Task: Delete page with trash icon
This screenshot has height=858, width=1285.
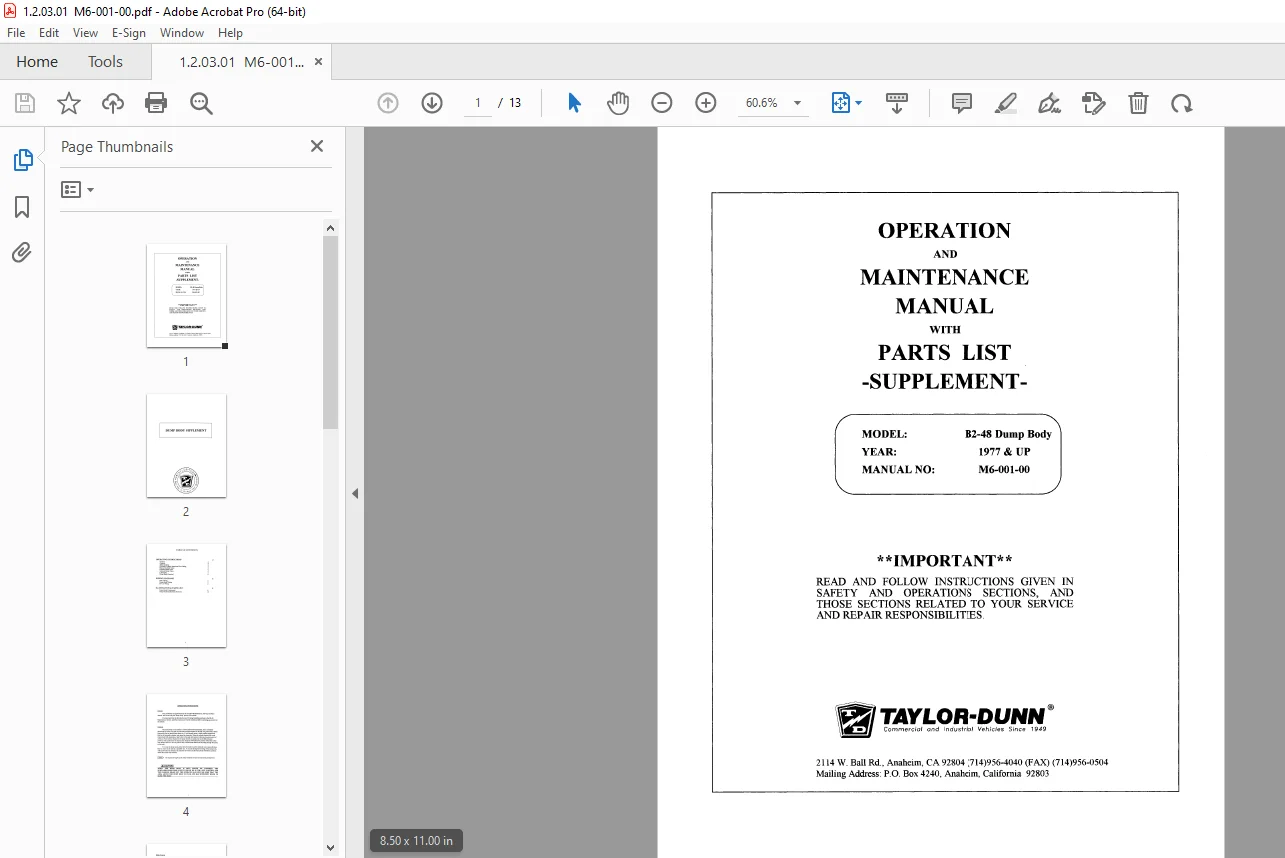Action: point(1138,103)
